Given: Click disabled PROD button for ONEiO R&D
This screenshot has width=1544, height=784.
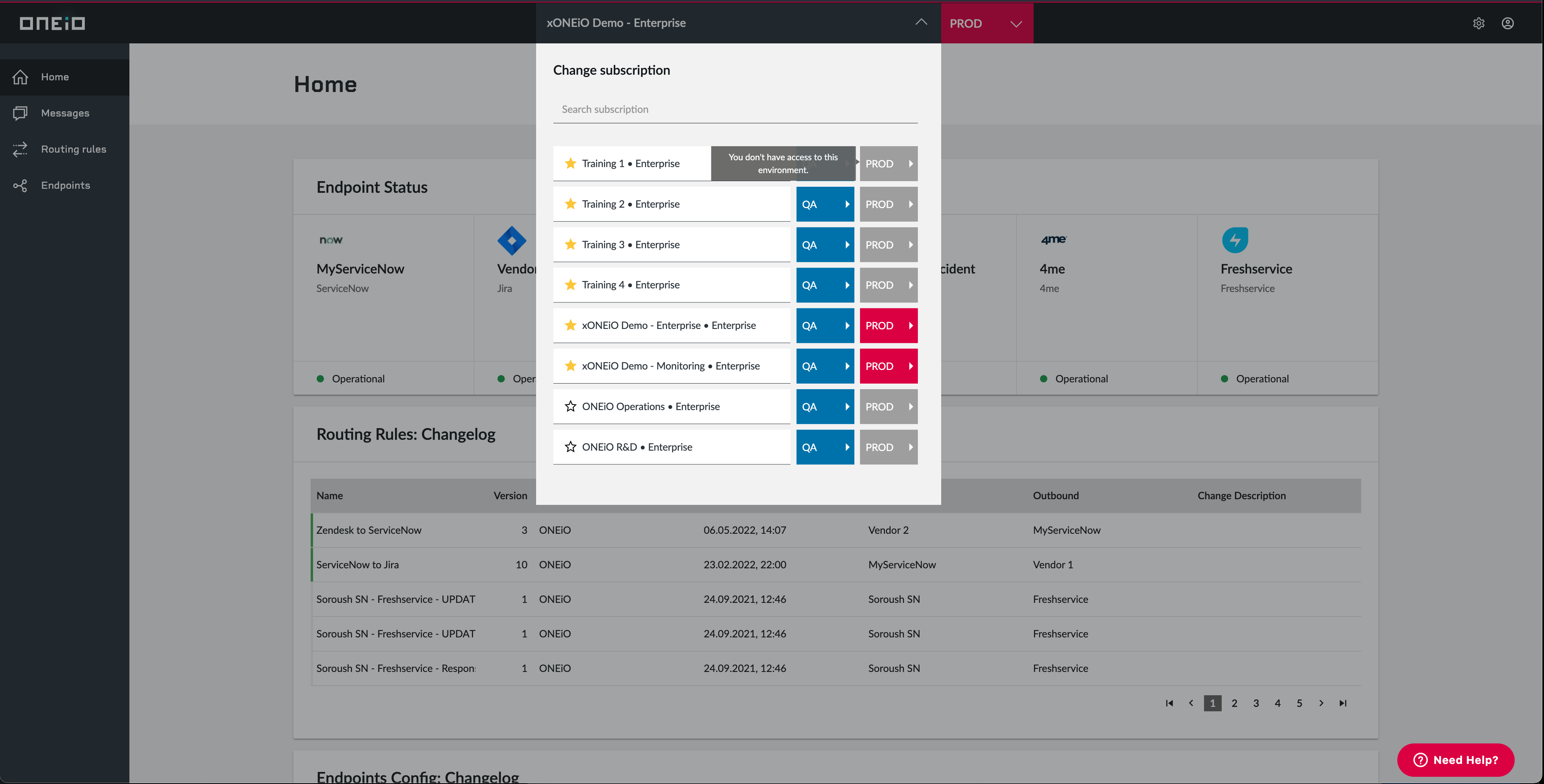Looking at the screenshot, I should pyautogui.click(x=888, y=447).
